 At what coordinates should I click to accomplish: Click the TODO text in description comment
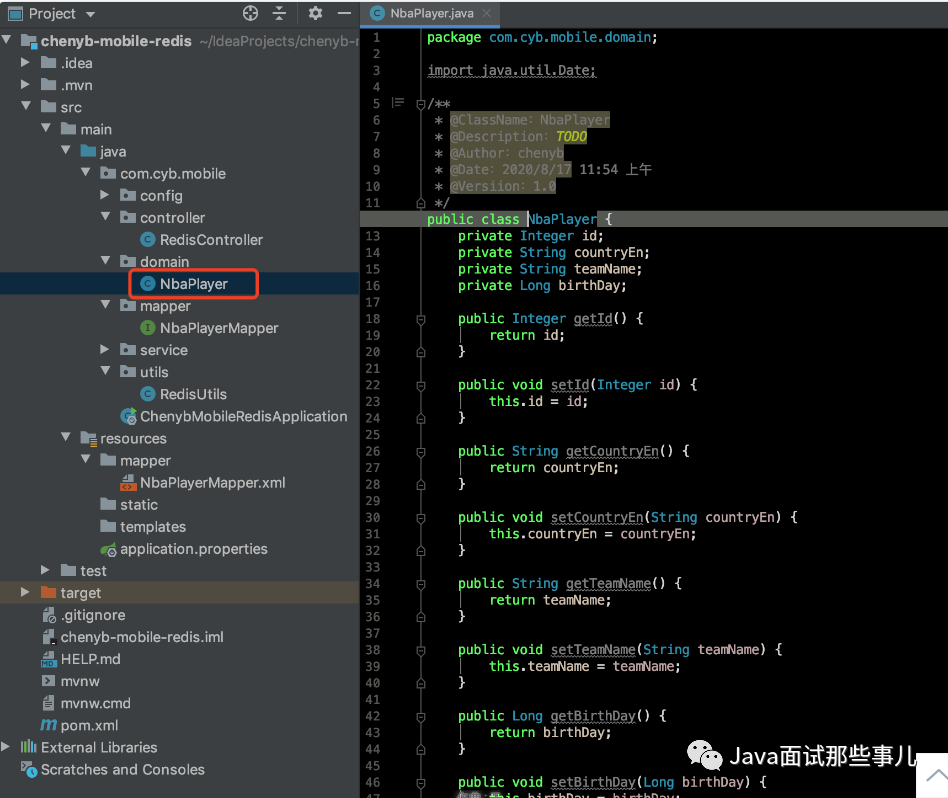click(571, 136)
